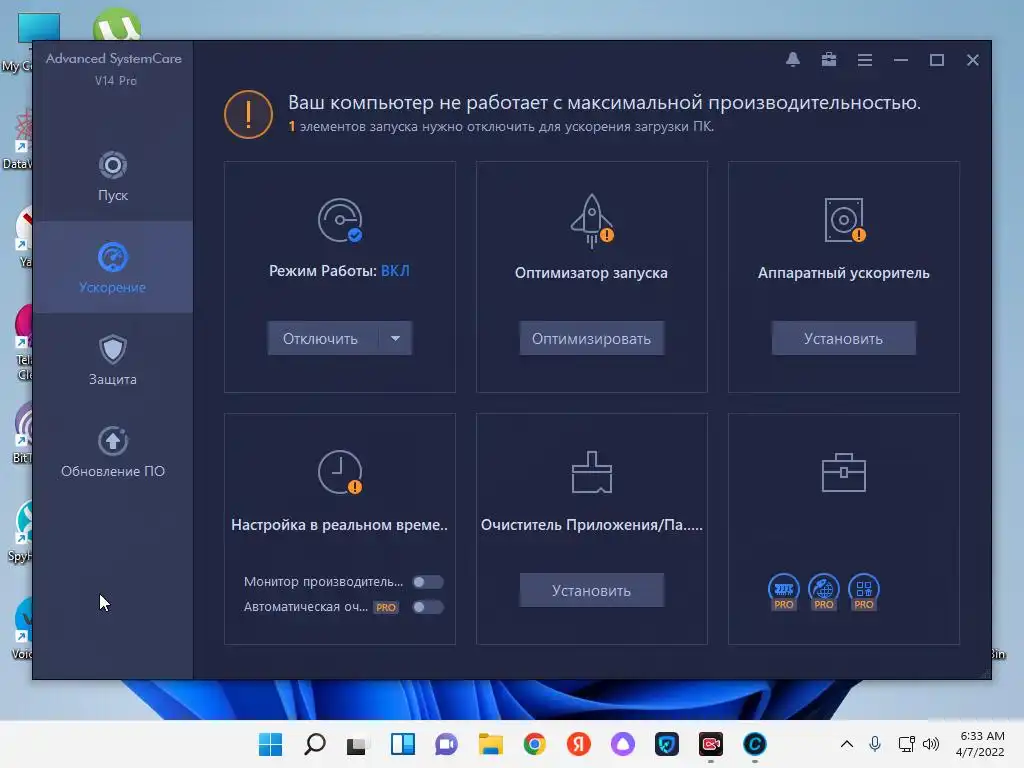This screenshot has width=1024, height=768.
Task: Click the Advanced SystemCare V14 Pro logo
Action: pos(114,69)
